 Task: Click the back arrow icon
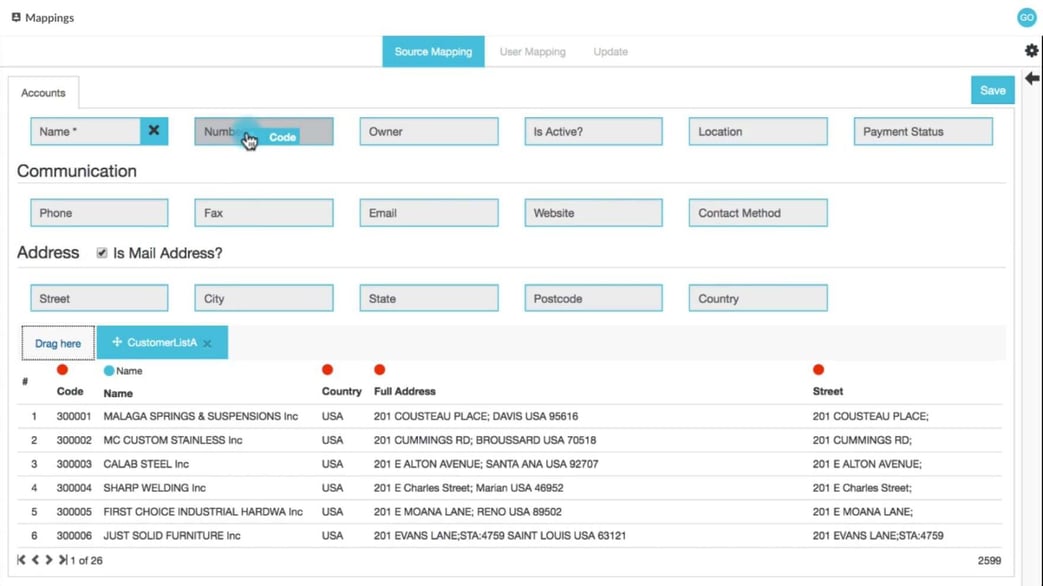(1032, 78)
